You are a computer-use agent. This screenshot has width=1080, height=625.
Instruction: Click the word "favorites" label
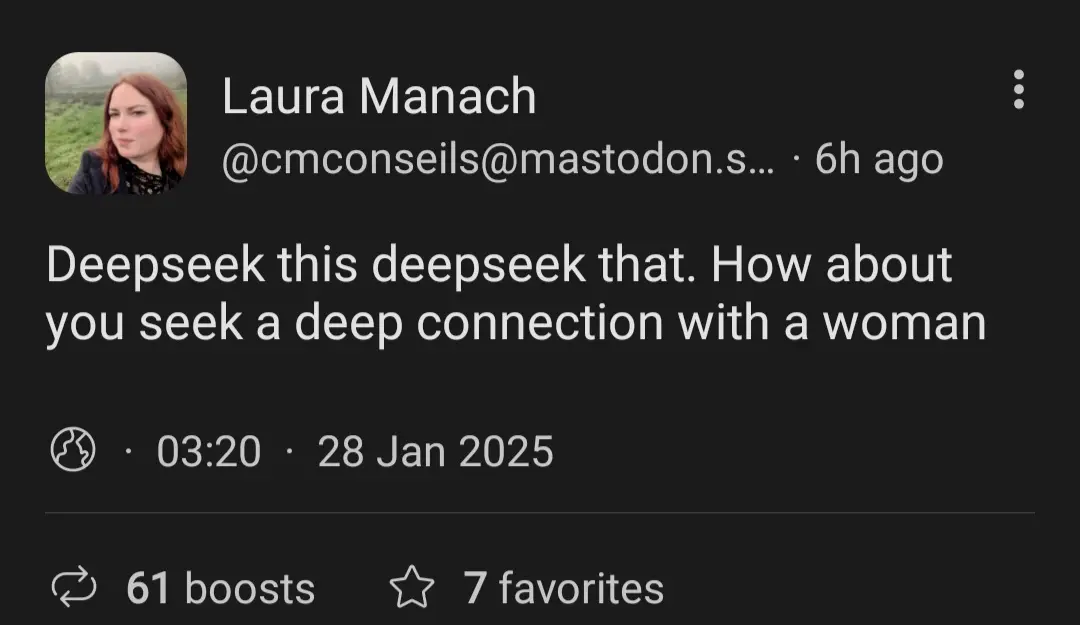pyautogui.click(x=581, y=588)
